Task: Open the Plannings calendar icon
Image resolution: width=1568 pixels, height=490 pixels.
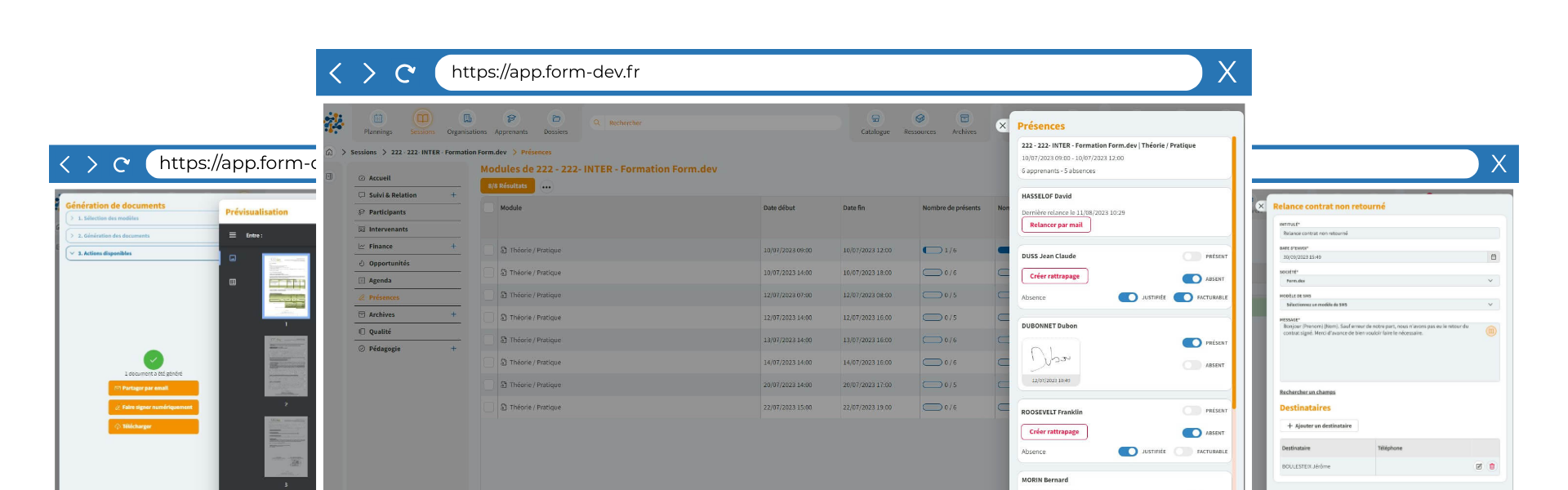Action: (x=377, y=118)
